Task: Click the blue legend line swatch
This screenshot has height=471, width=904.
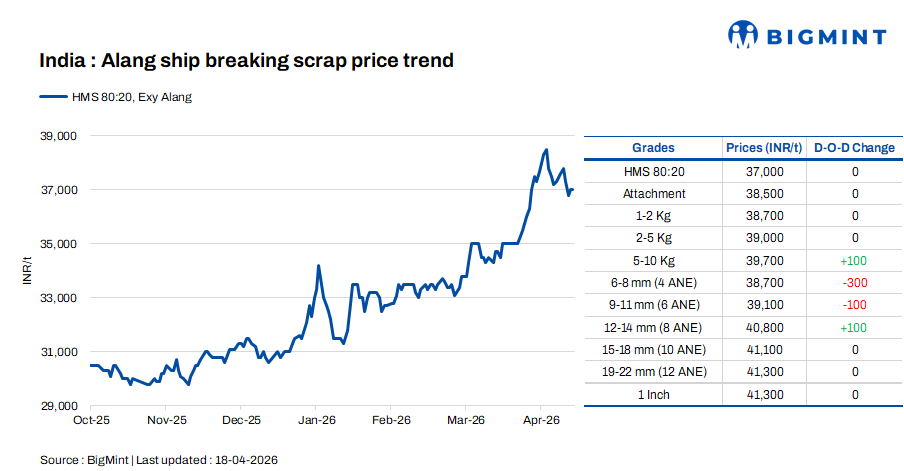Action: [x=53, y=97]
